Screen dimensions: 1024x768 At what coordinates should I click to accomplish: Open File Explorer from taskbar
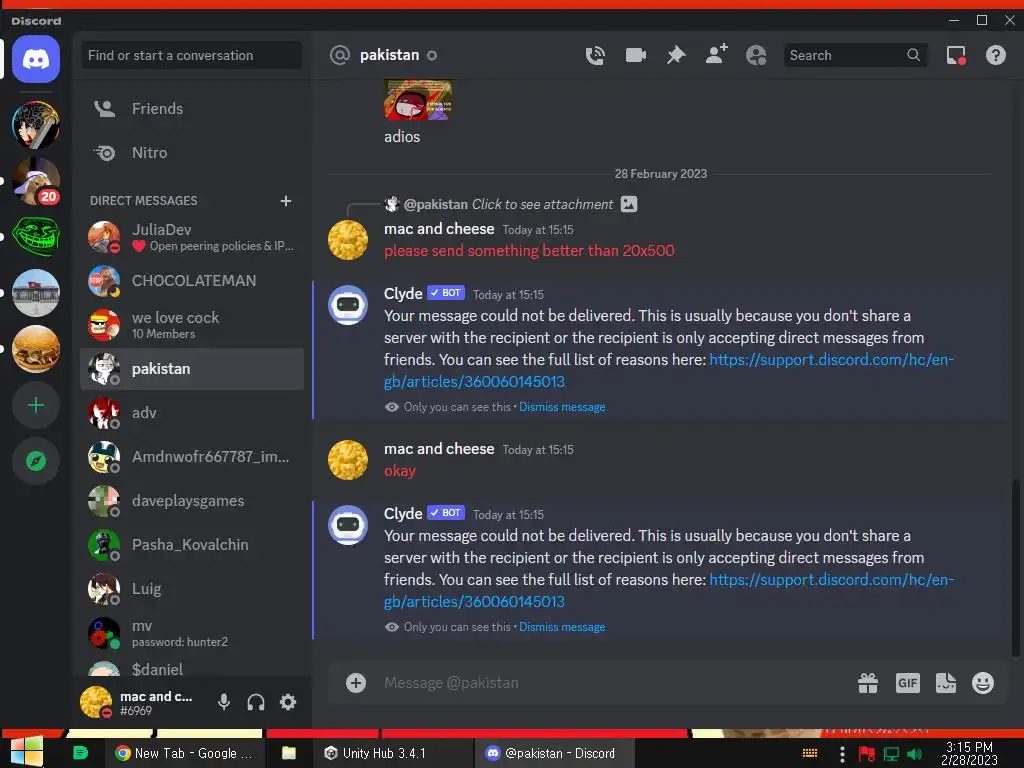pos(289,753)
